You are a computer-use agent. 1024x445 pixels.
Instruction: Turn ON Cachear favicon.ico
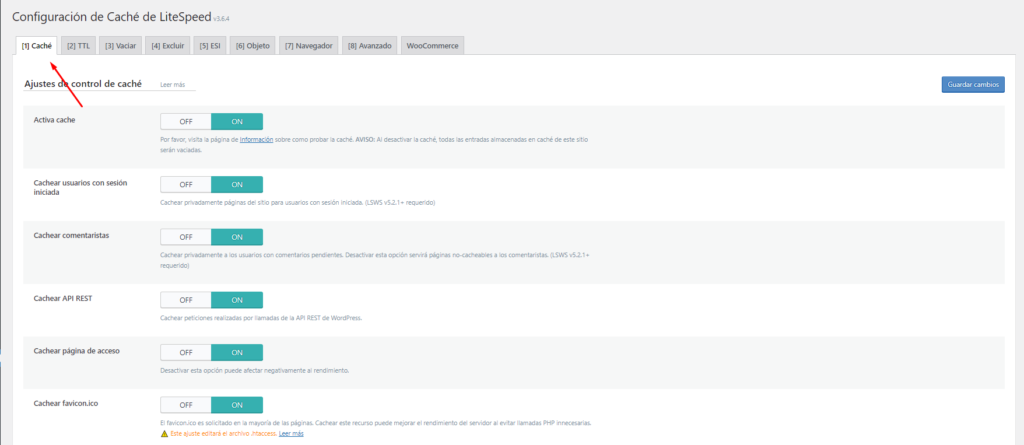tap(237, 404)
